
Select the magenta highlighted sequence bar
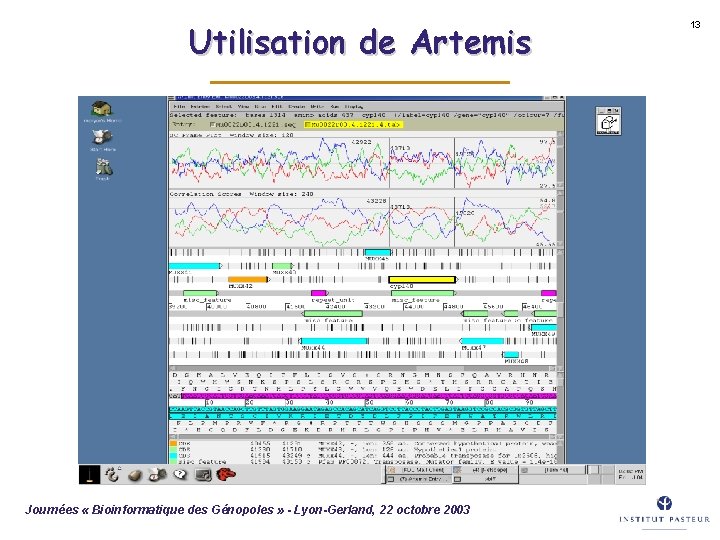tap(369, 396)
